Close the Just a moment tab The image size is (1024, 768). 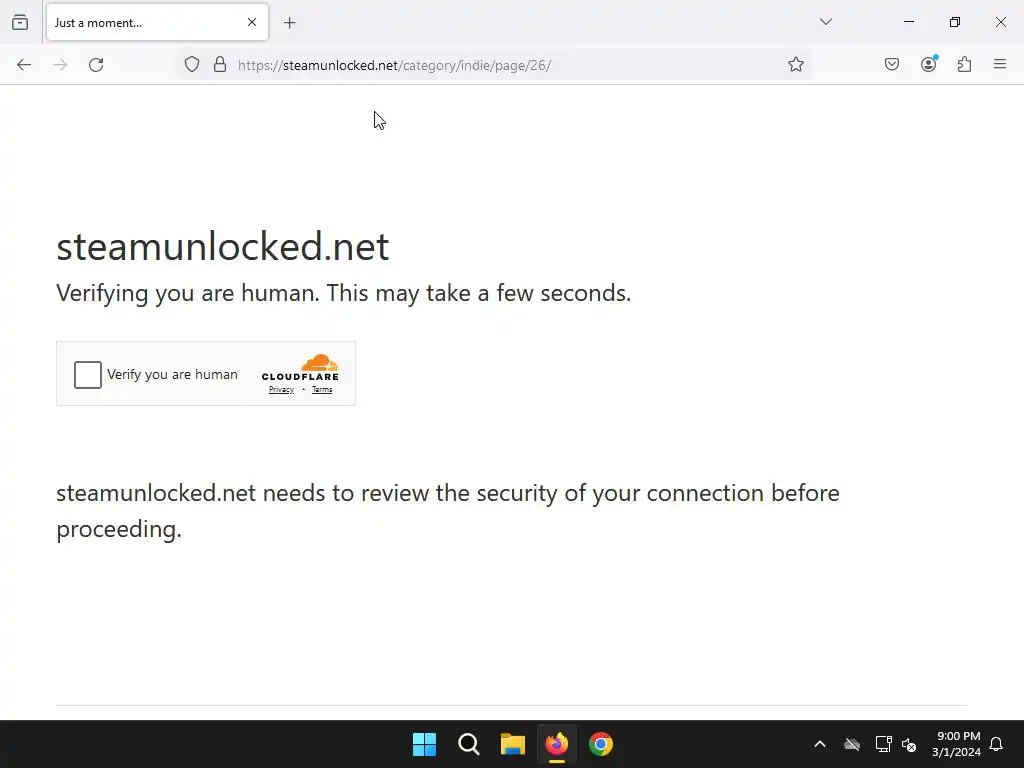pyautogui.click(x=252, y=22)
